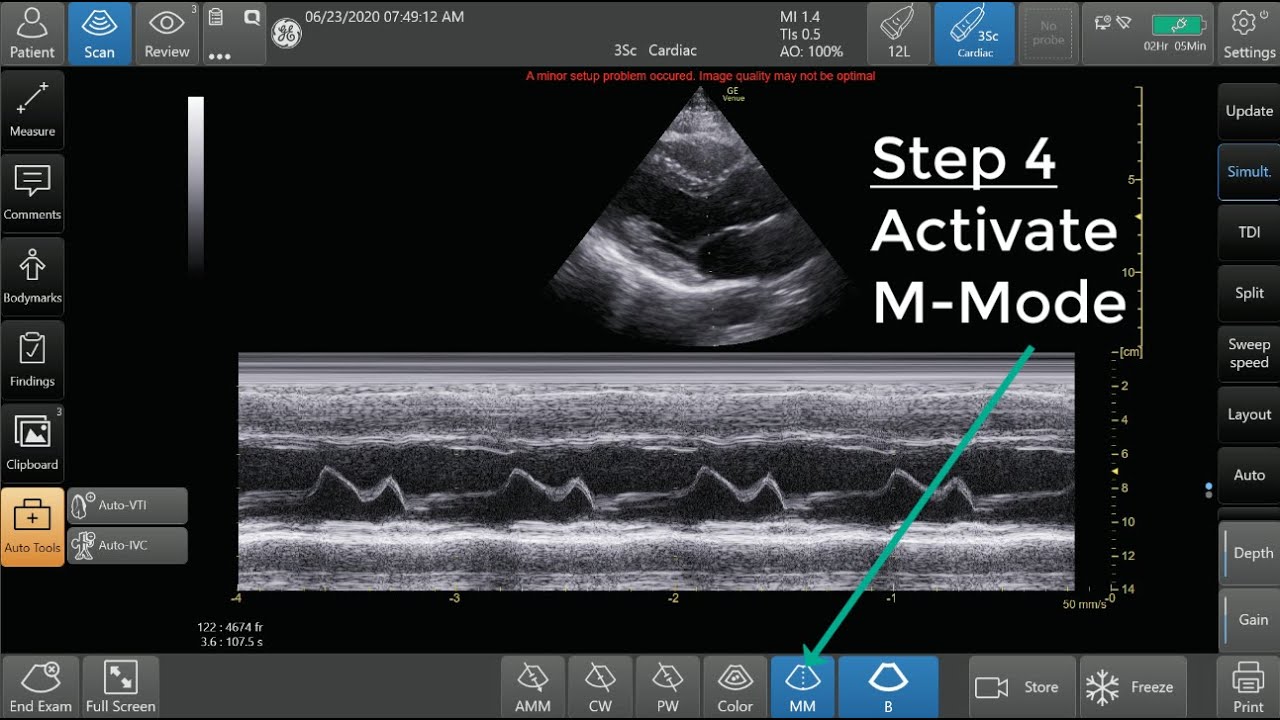Open the Bodymarks panel
Viewport: 1280px width, 720px height.
click(x=33, y=277)
